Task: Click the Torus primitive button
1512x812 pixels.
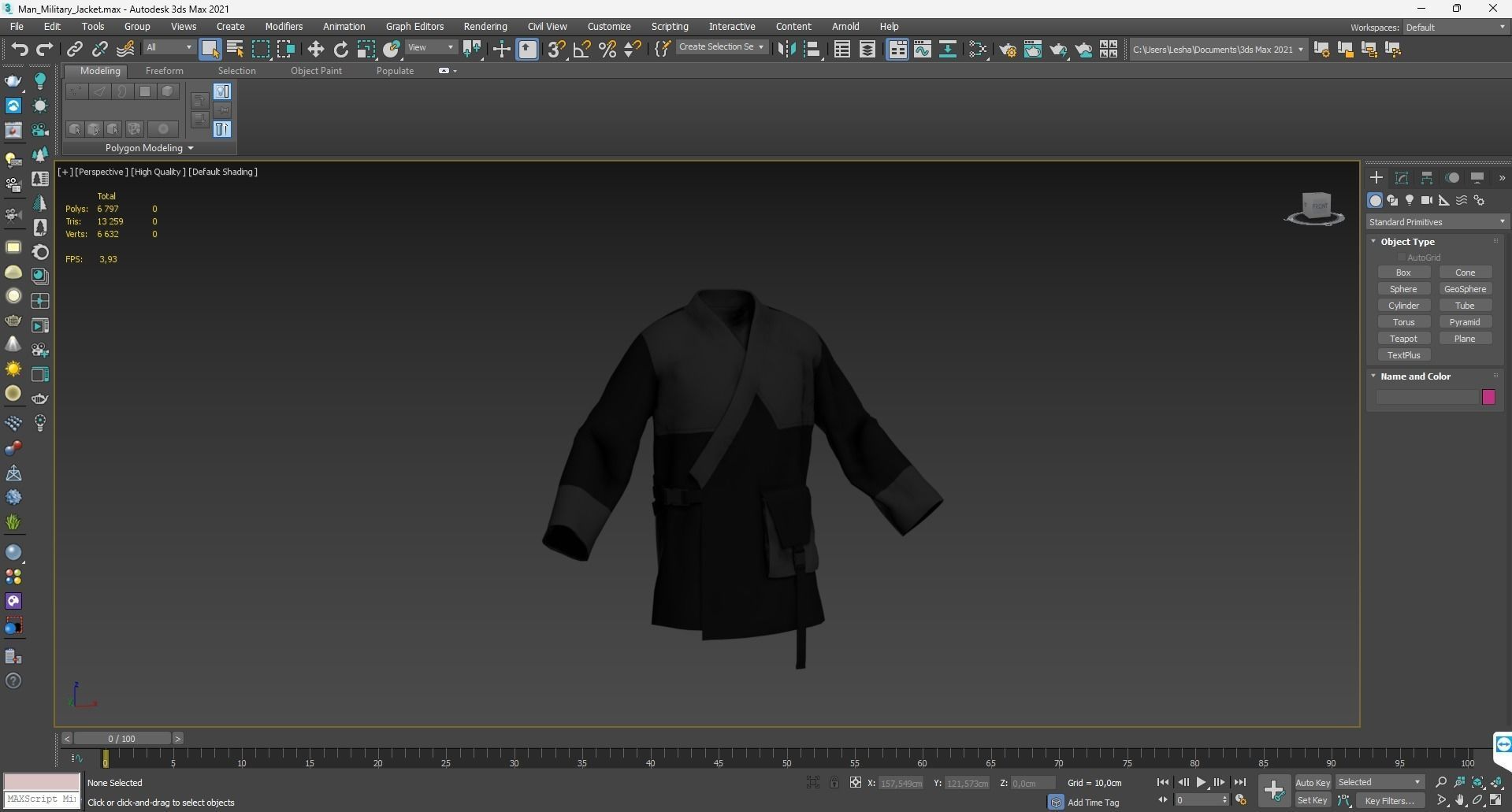Action: click(1403, 322)
